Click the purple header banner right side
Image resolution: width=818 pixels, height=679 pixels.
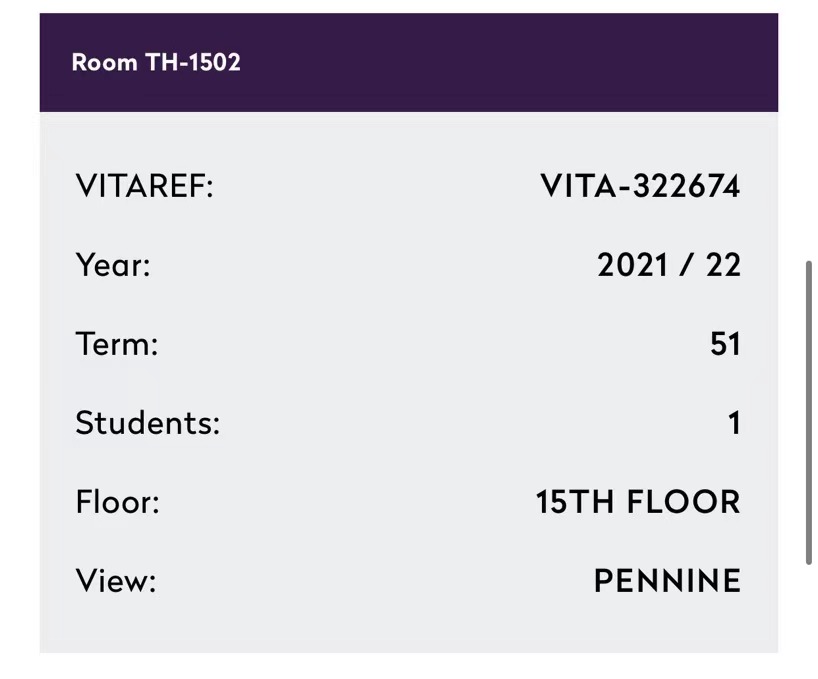pos(574,62)
